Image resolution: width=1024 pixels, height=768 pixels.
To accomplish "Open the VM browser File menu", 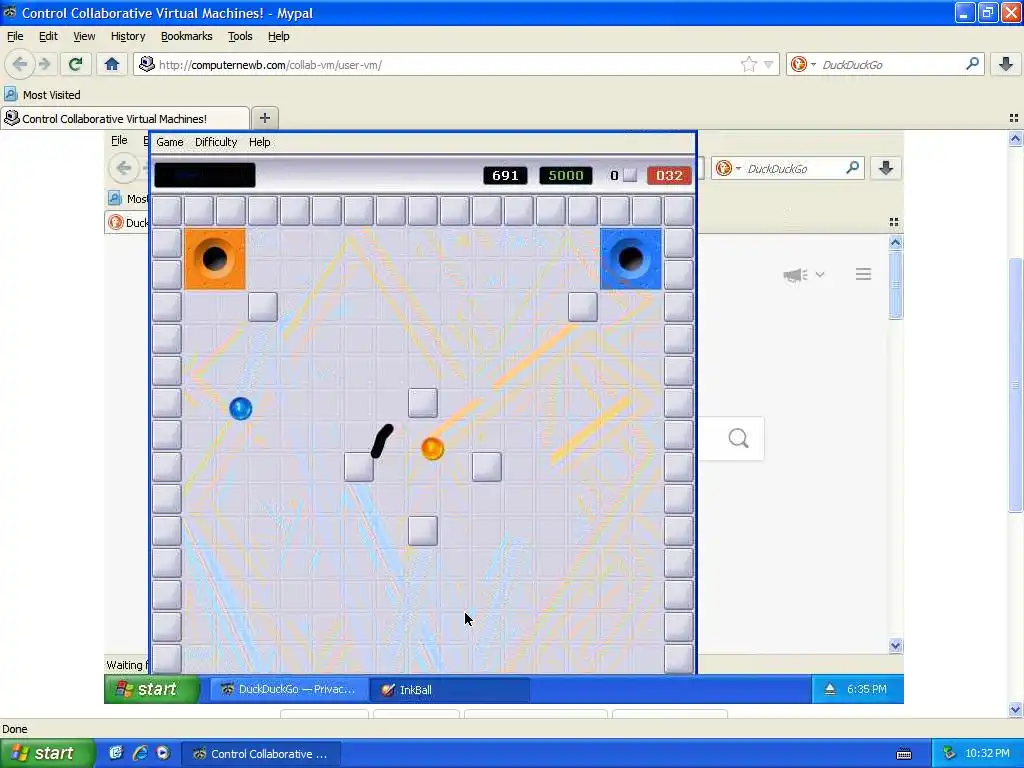I will pos(119,140).
